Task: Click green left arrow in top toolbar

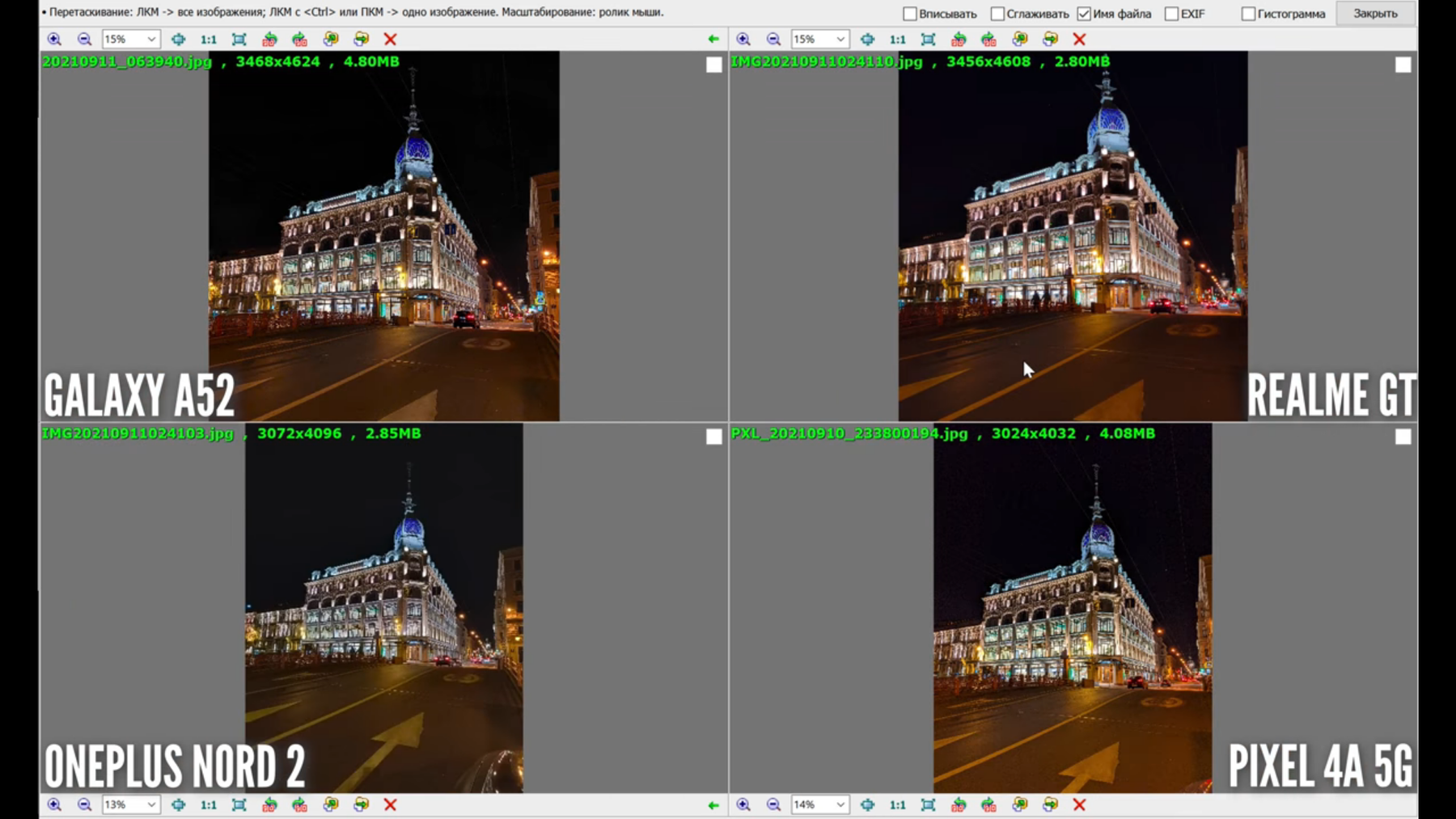Action: [713, 39]
